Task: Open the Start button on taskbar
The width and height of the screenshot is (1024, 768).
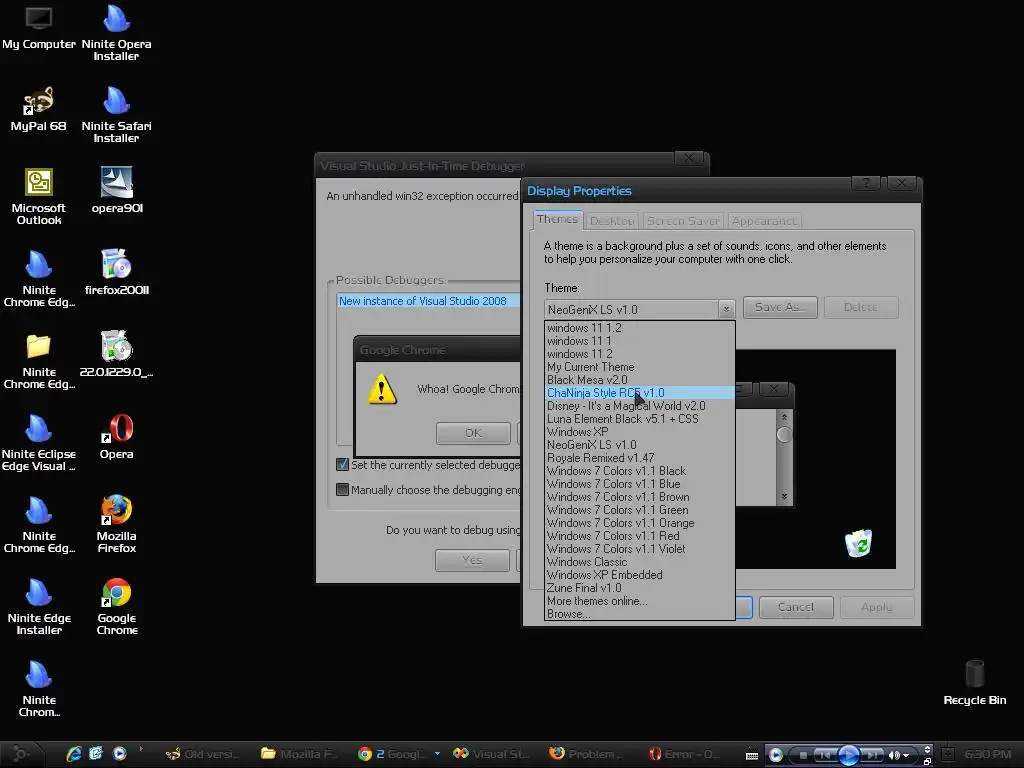Action: (20, 754)
